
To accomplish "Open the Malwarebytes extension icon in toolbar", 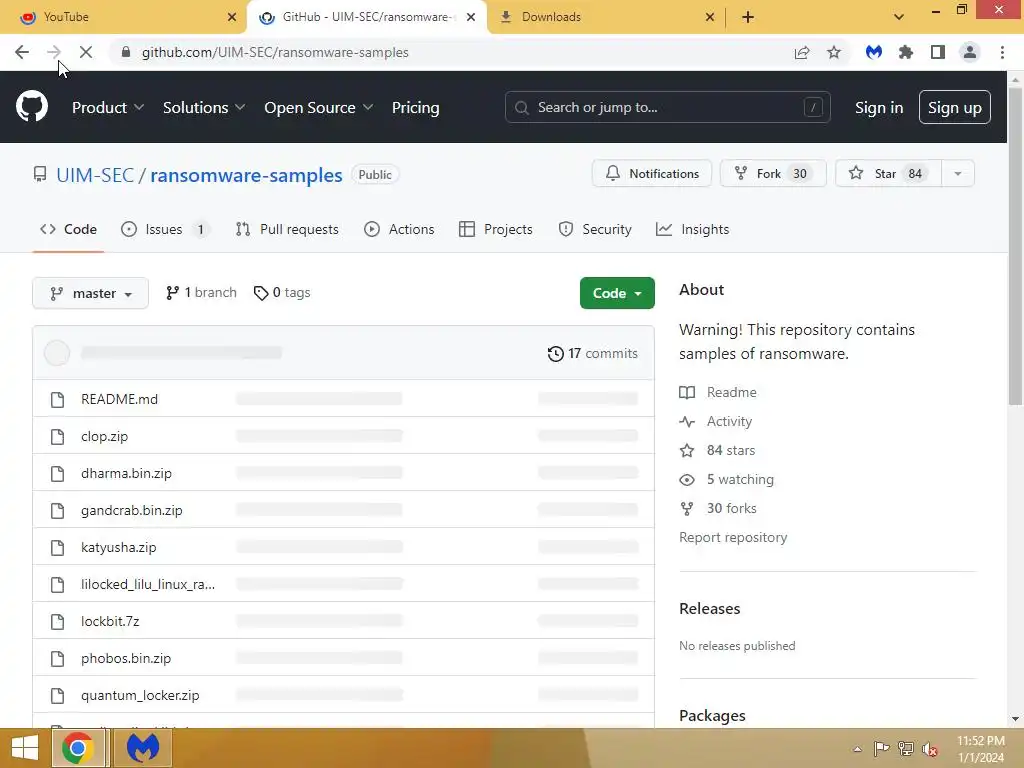I will click(x=874, y=52).
